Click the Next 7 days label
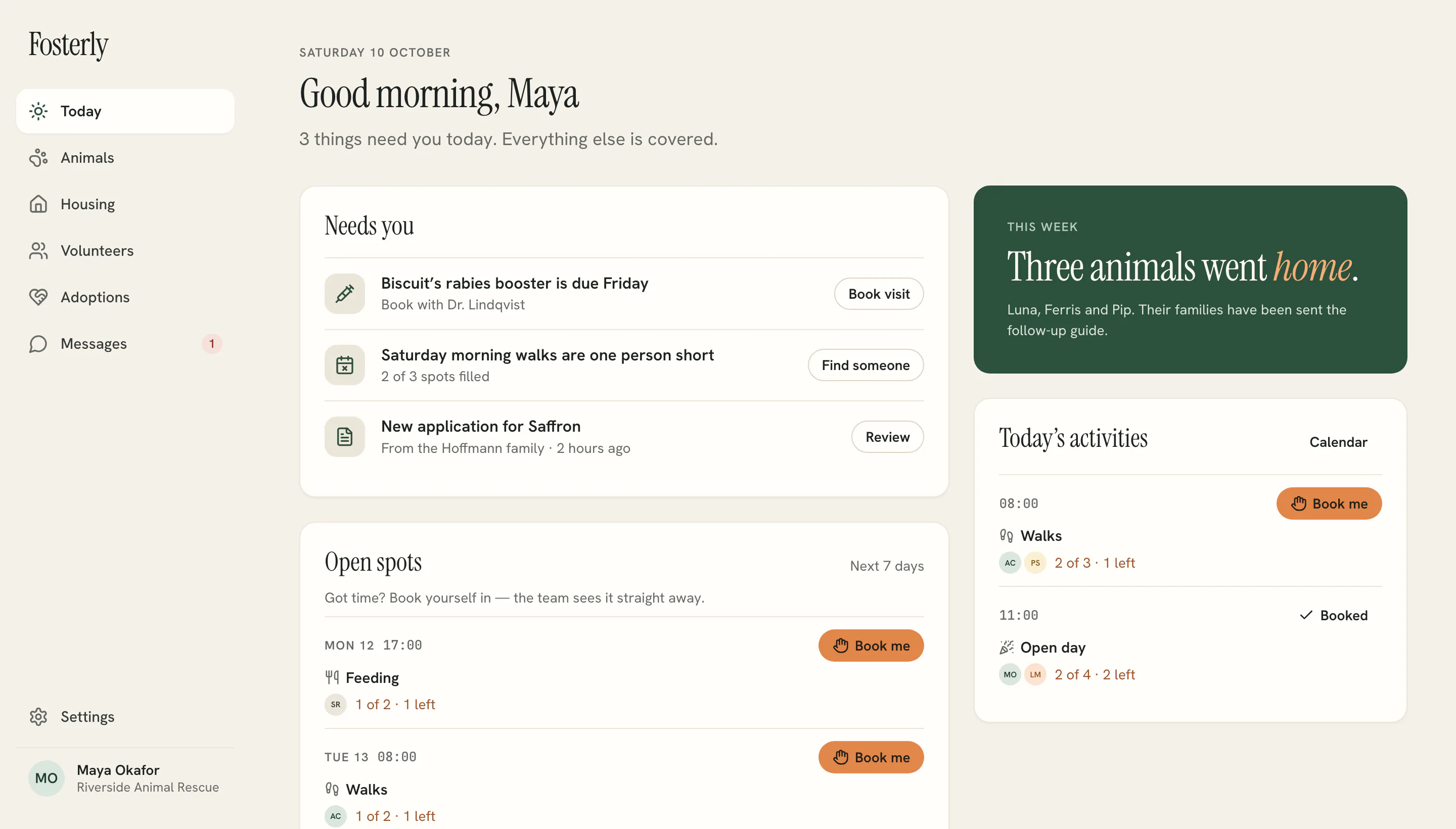Image resolution: width=1456 pixels, height=829 pixels. (887, 566)
